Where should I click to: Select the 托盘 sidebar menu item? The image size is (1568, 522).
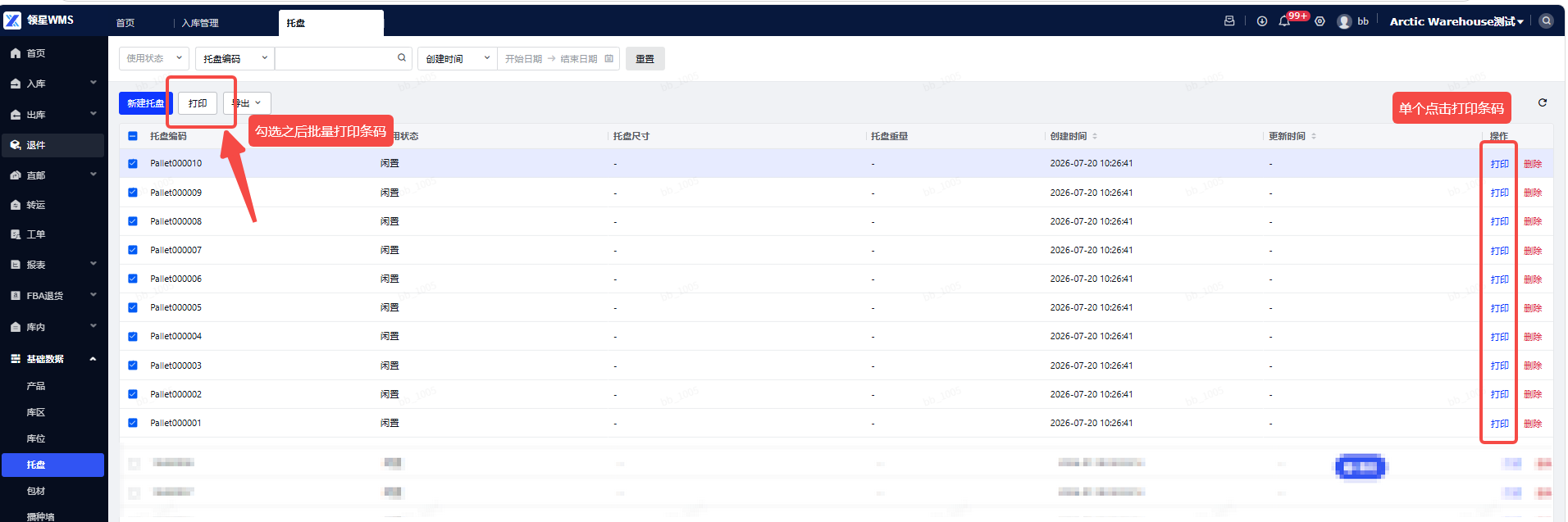pos(52,465)
